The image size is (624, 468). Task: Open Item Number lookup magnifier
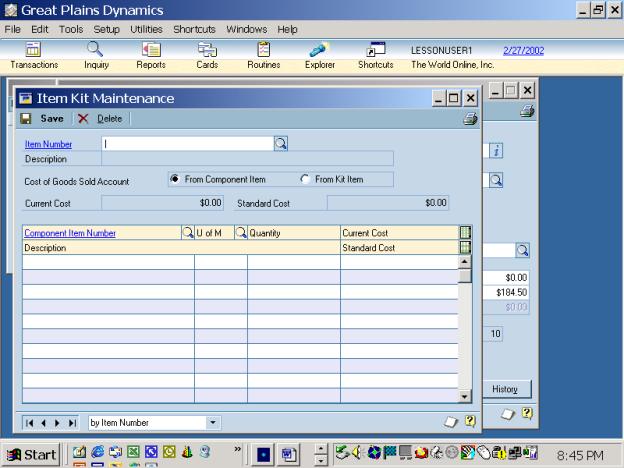click(281, 144)
